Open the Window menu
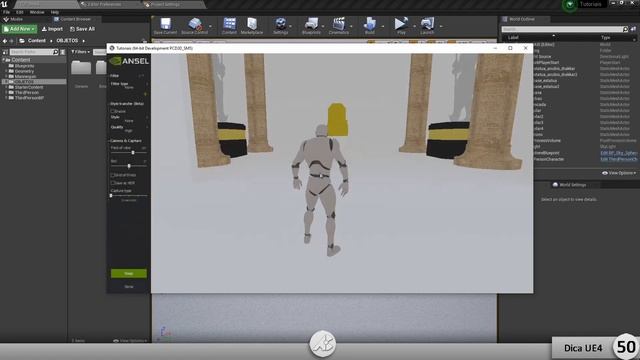This screenshot has height=360, width=640. tap(37, 12)
